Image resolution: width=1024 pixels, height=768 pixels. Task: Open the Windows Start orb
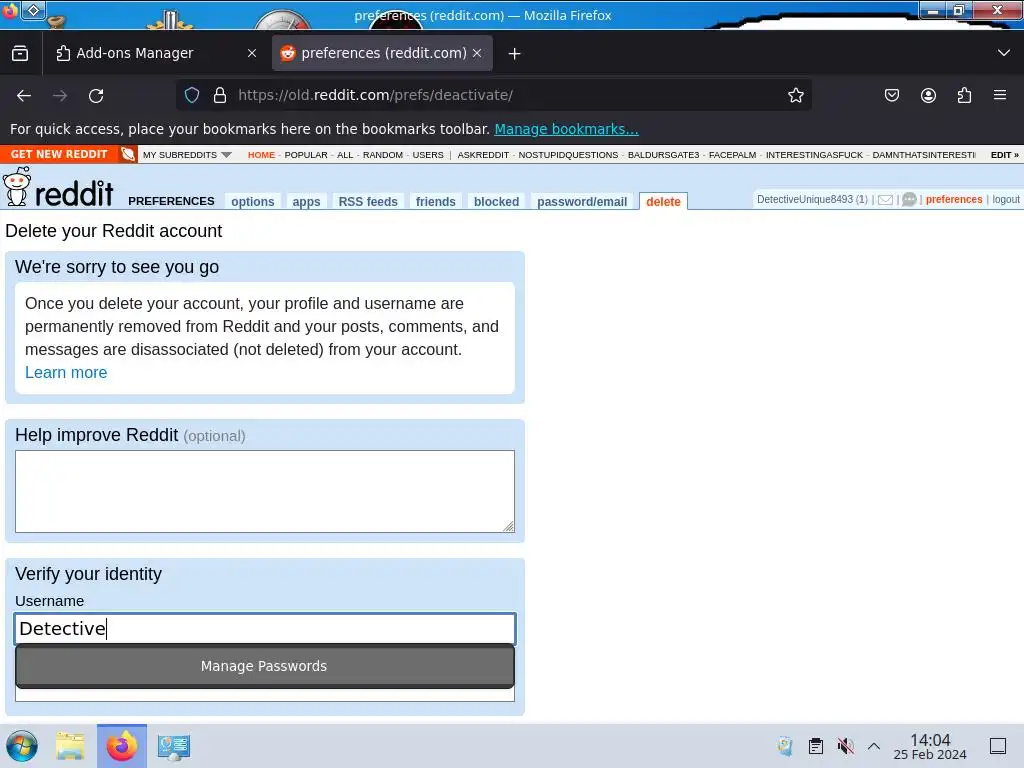pyautogui.click(x=22, y=746)
